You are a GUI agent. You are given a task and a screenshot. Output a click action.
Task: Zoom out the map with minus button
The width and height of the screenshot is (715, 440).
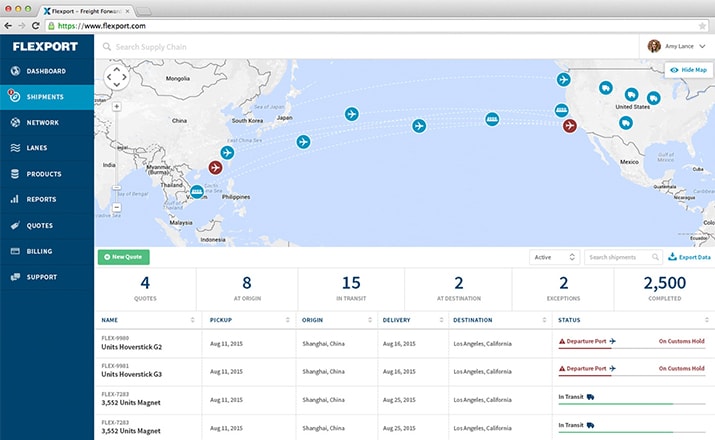117,207
